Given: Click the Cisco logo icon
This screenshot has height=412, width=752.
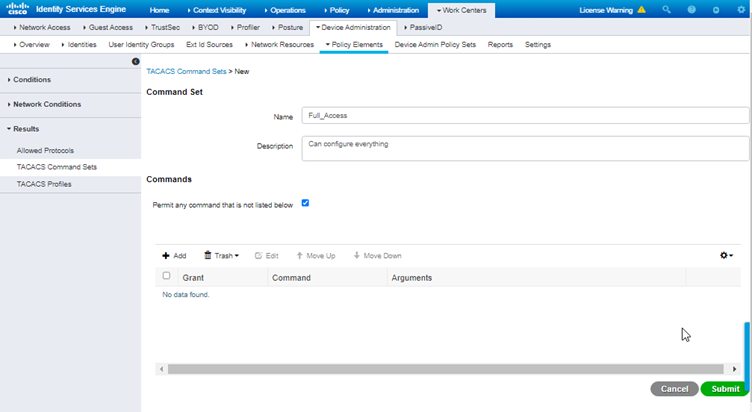Looking at the screenshot, I should point(17,9).
